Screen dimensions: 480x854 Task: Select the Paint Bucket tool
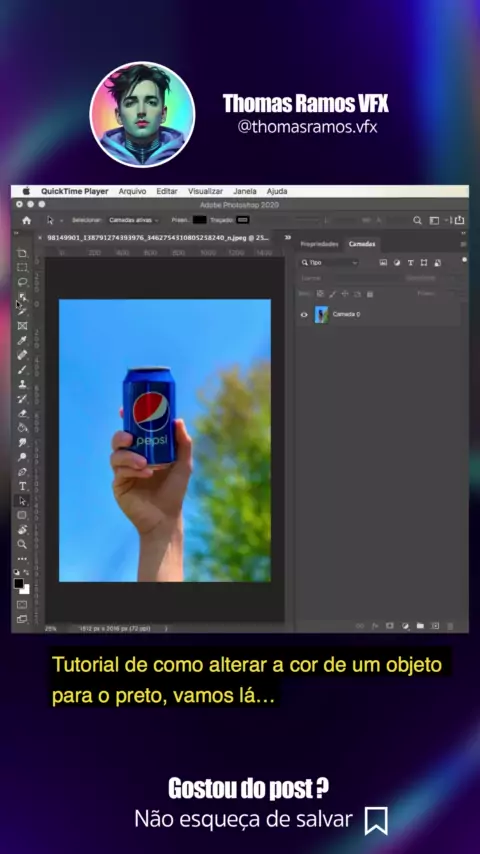(22, 428)
